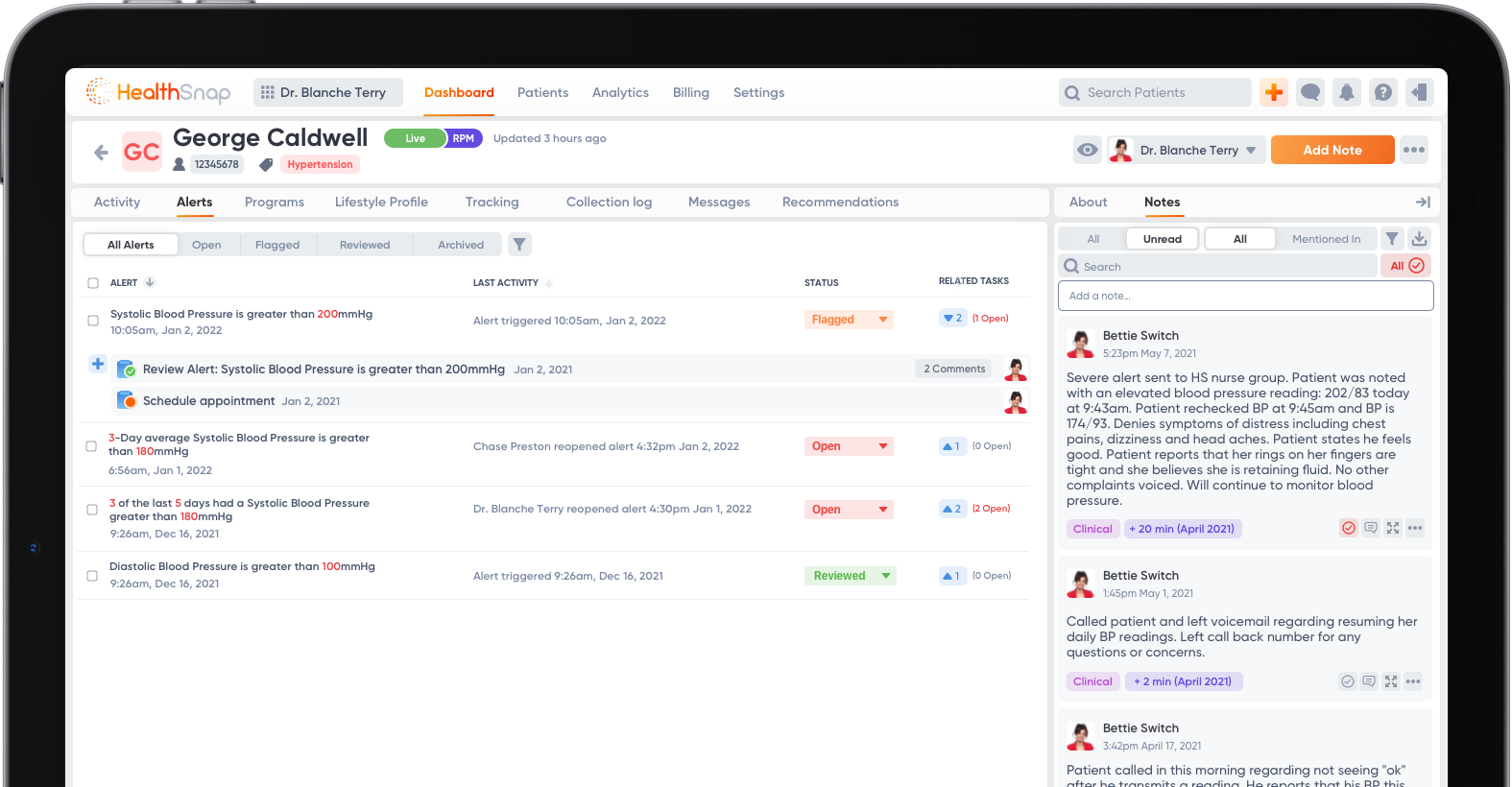This screenshot has width=1512, height=787.
Task: Switch to the Activity tab
Action: point(117,202)
